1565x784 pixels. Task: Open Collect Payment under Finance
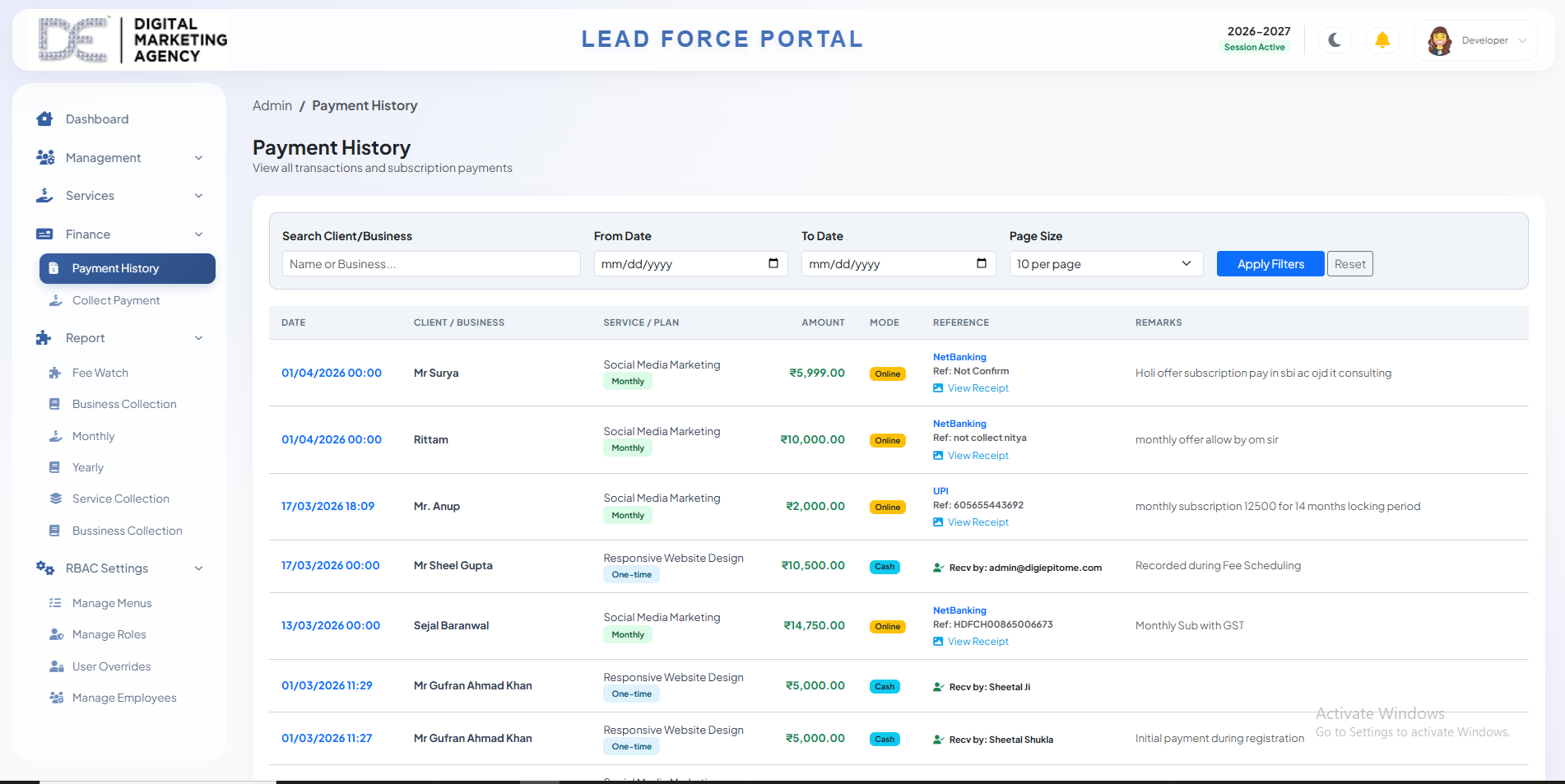tap(116, 300)
